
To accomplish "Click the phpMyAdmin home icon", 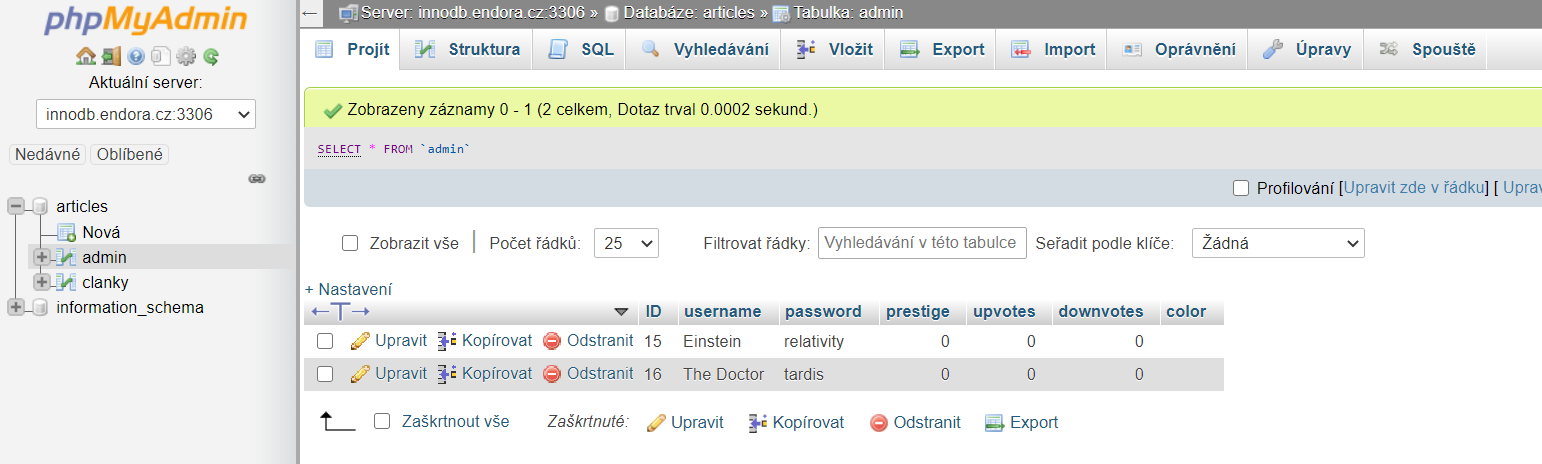I will coord(86,56).
